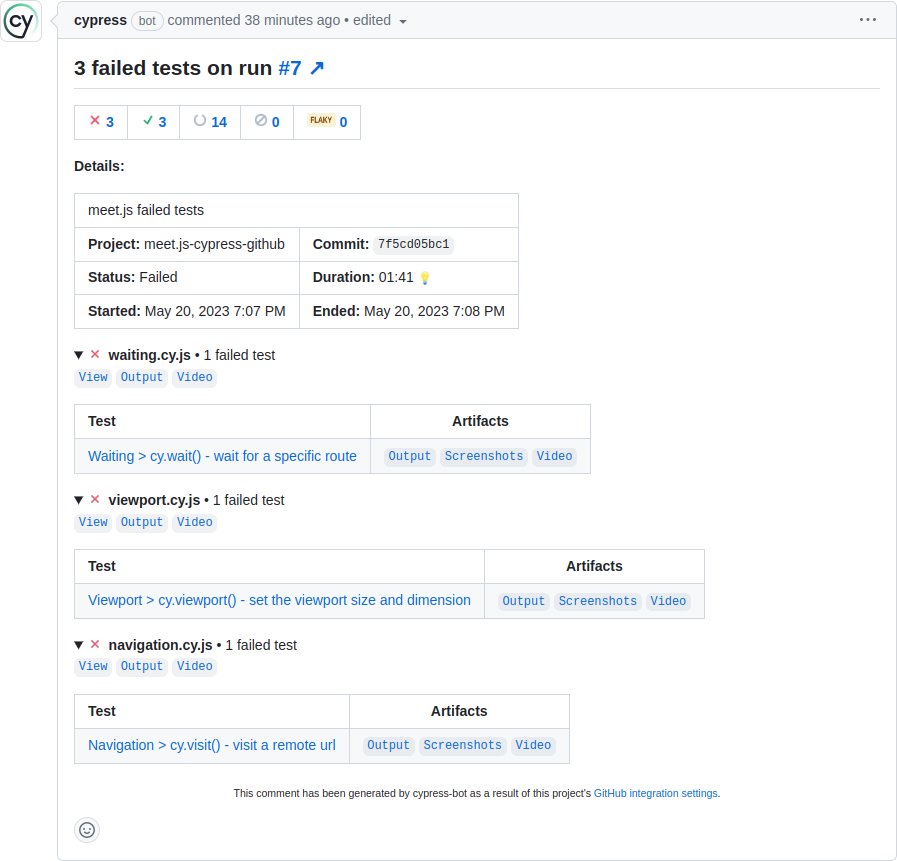The width and height of the screenshot is (897, 861).
Task: Collapse the viewport.cy.js section triangle
Action: (x=79, y=500)
